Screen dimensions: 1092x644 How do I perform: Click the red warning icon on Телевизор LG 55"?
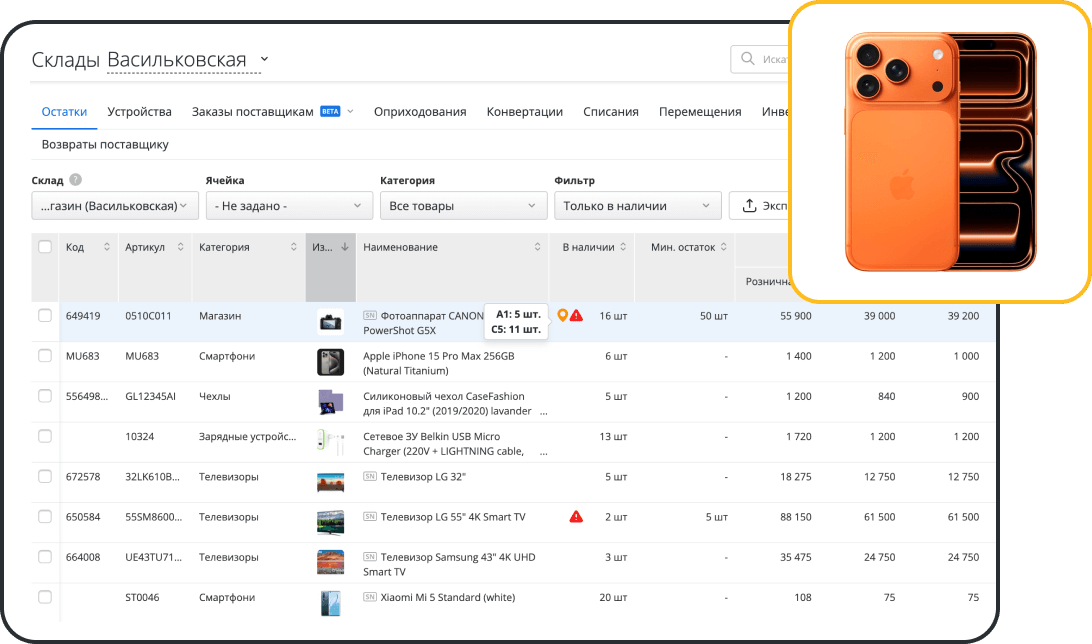click(575, 517)
